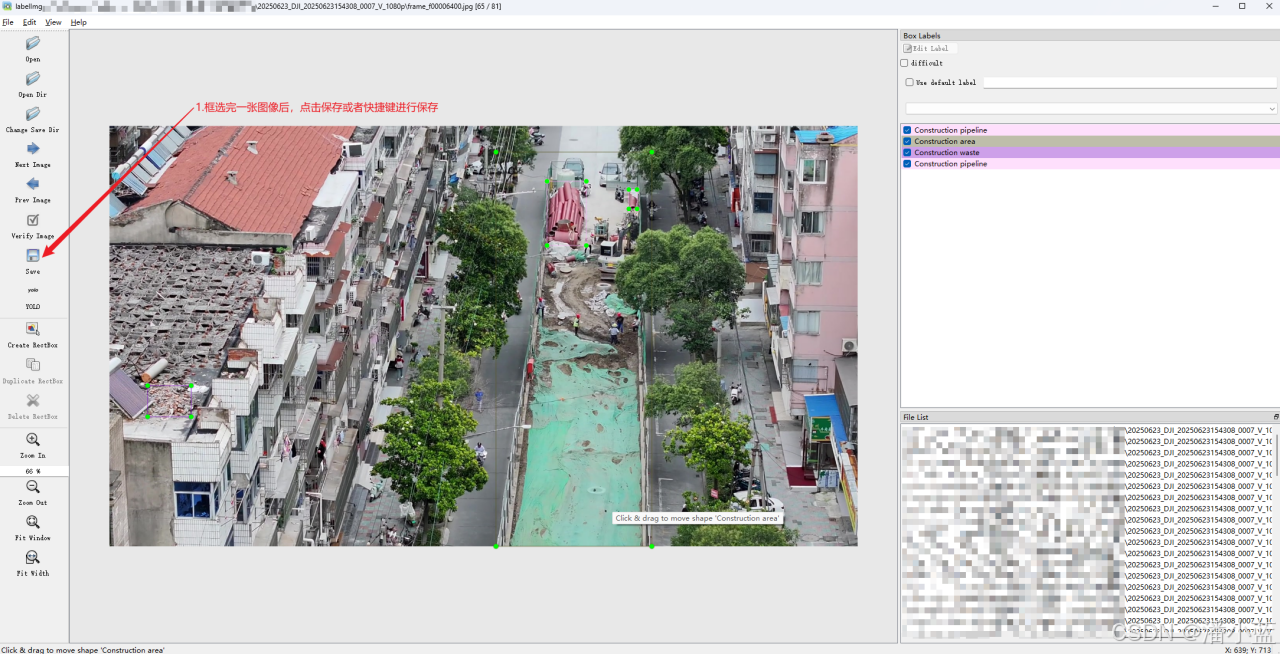Select the Construction waste label row
This screenshot has height=654, width=1280.
point(1090,152)
